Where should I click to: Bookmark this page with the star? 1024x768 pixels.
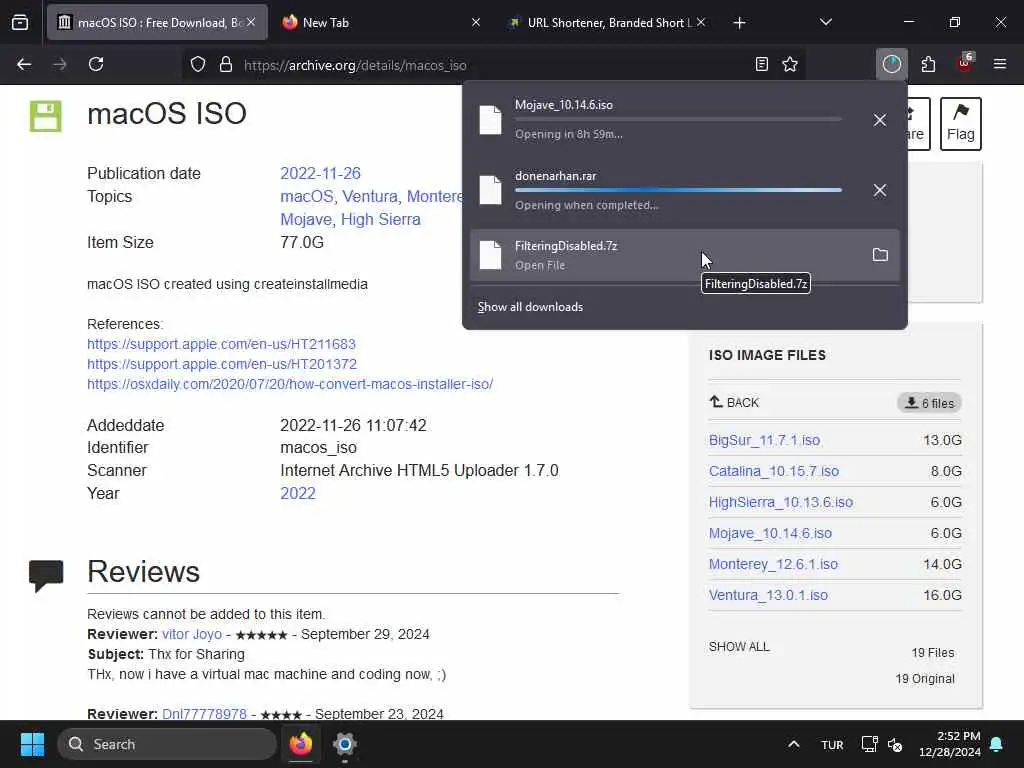790,64
